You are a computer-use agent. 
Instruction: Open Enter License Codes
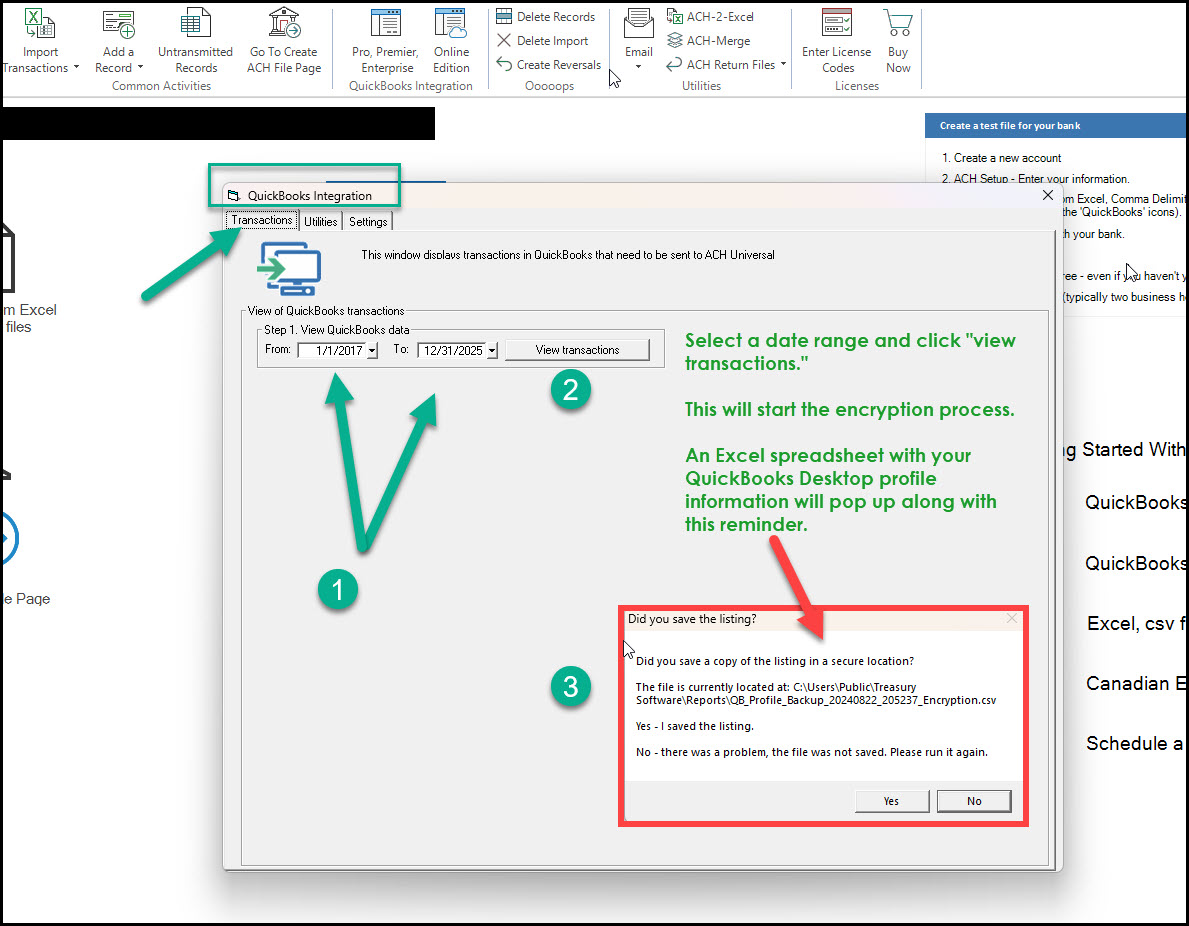tap(836, 42)
